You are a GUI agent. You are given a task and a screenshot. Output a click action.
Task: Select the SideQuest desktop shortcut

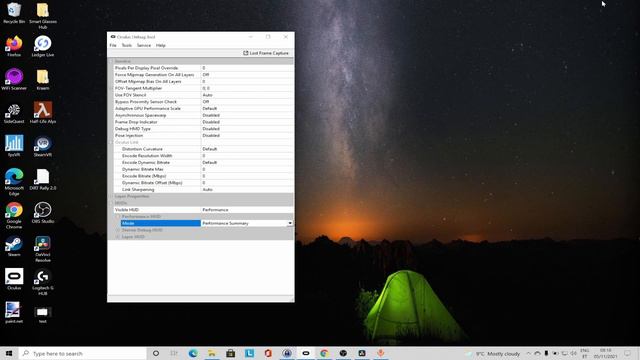(x=14, y=113)
